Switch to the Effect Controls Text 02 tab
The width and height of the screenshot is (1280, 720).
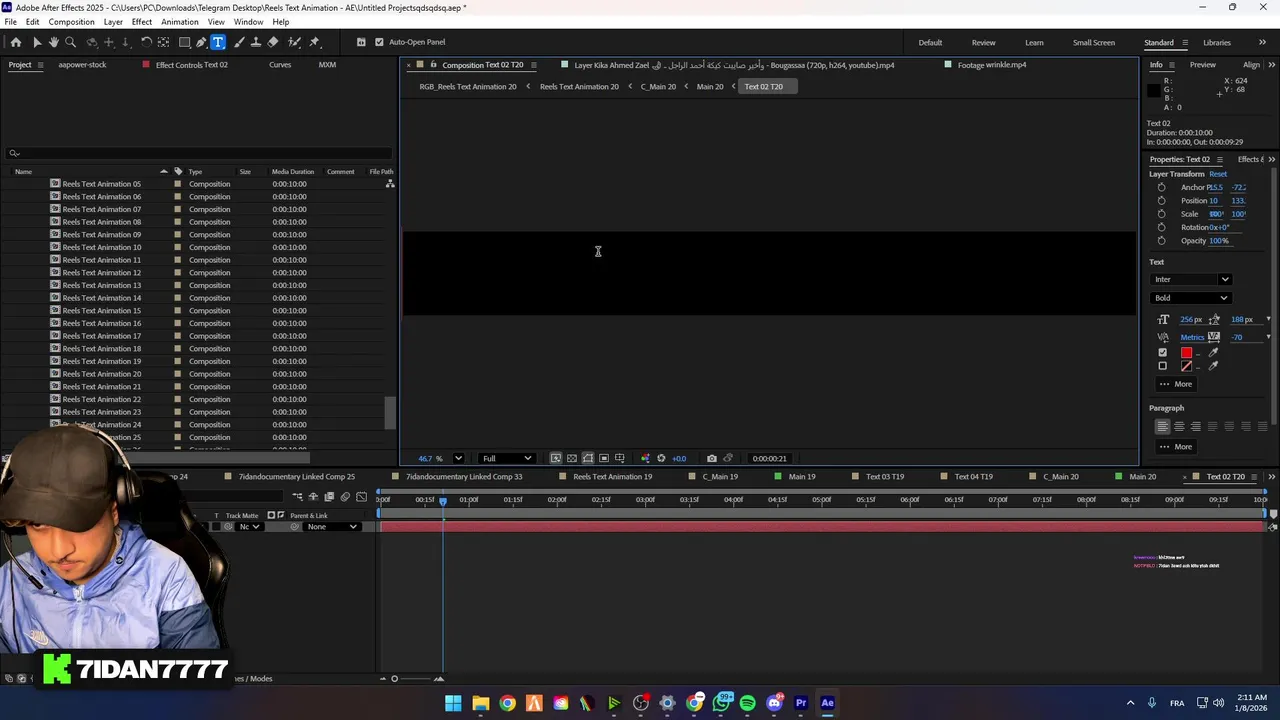pyautogui.click(x=191, y=65)
